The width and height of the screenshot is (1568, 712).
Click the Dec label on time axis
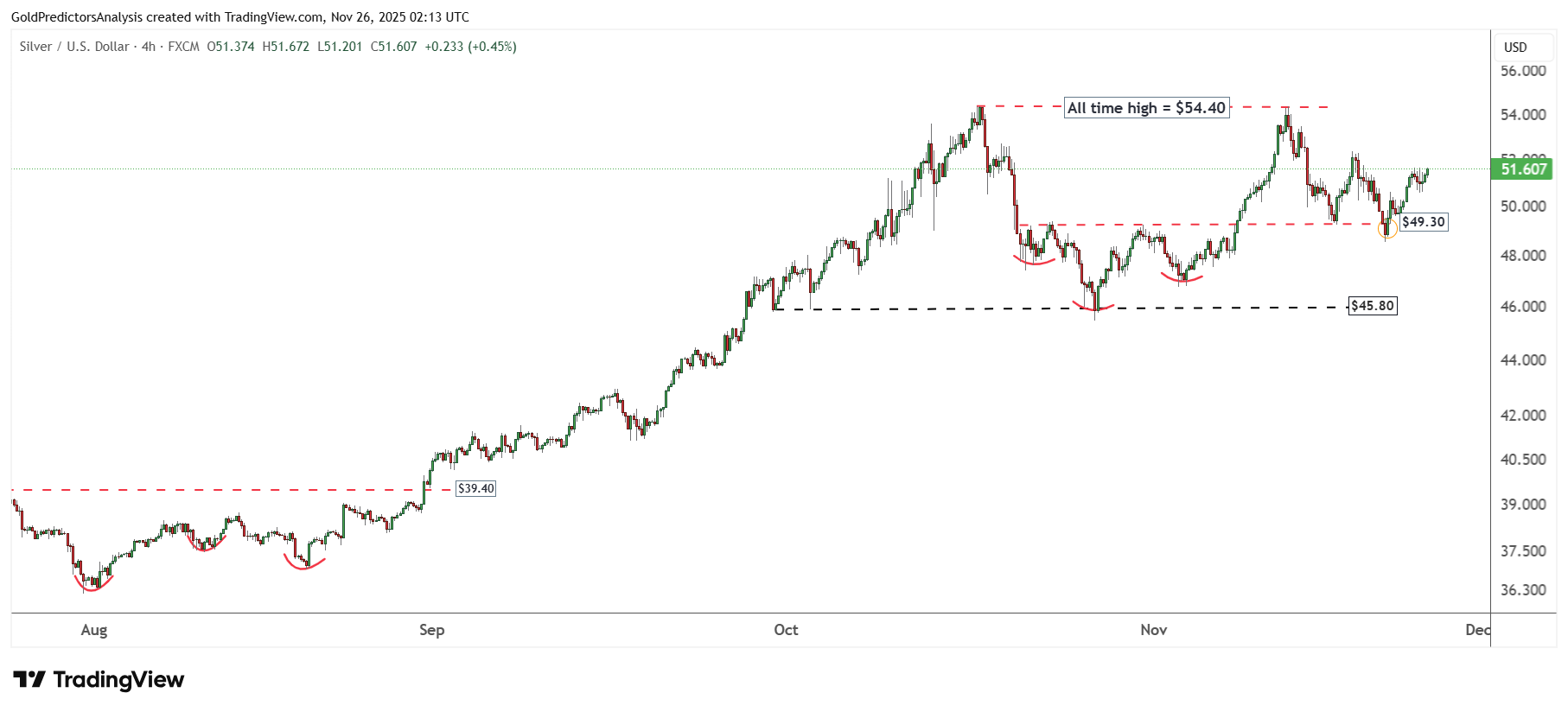1476,630
